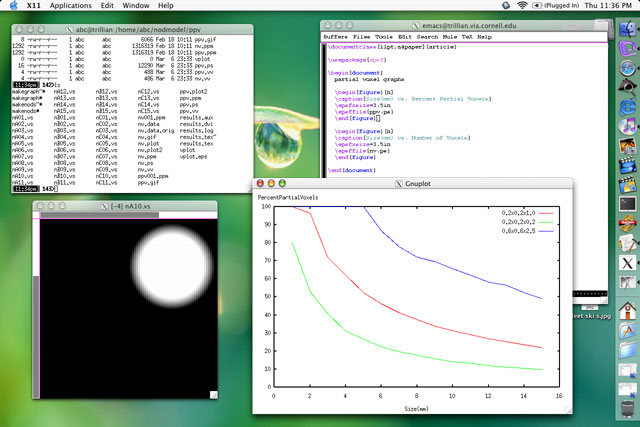Viewport: 640px width, 427px height.
Task: Open the Apple menu
Action: (12, 6)
